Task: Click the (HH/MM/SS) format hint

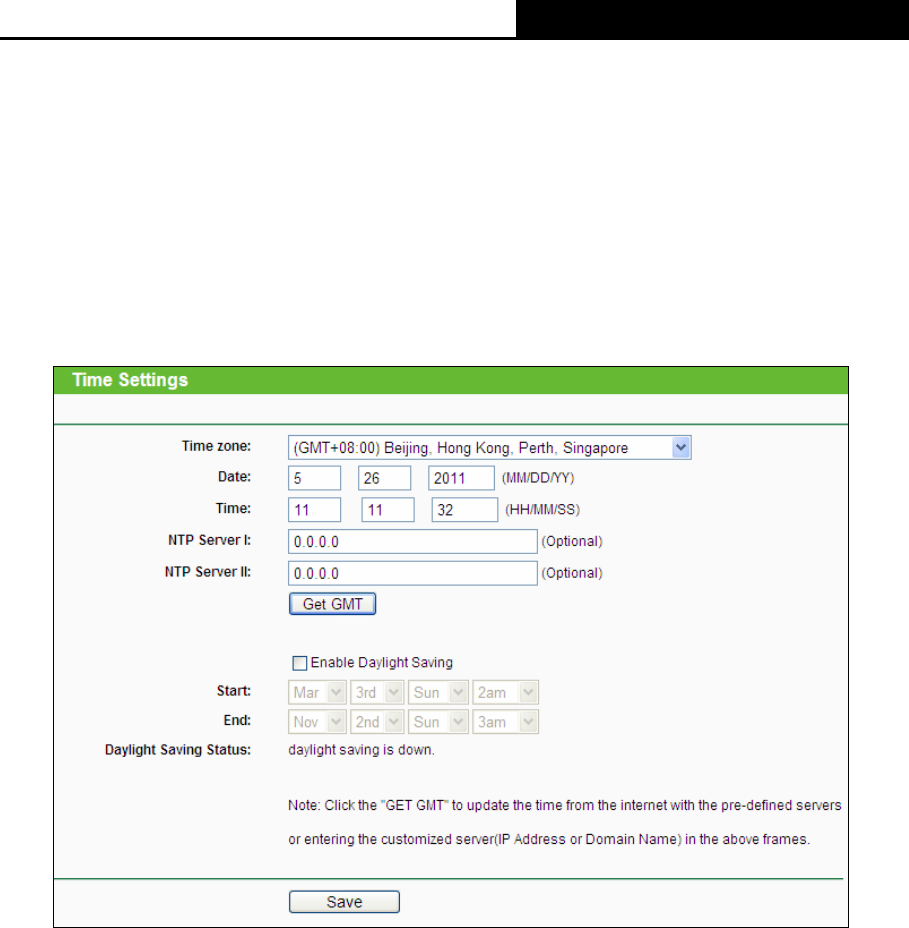Action: [x=543, y=510]
